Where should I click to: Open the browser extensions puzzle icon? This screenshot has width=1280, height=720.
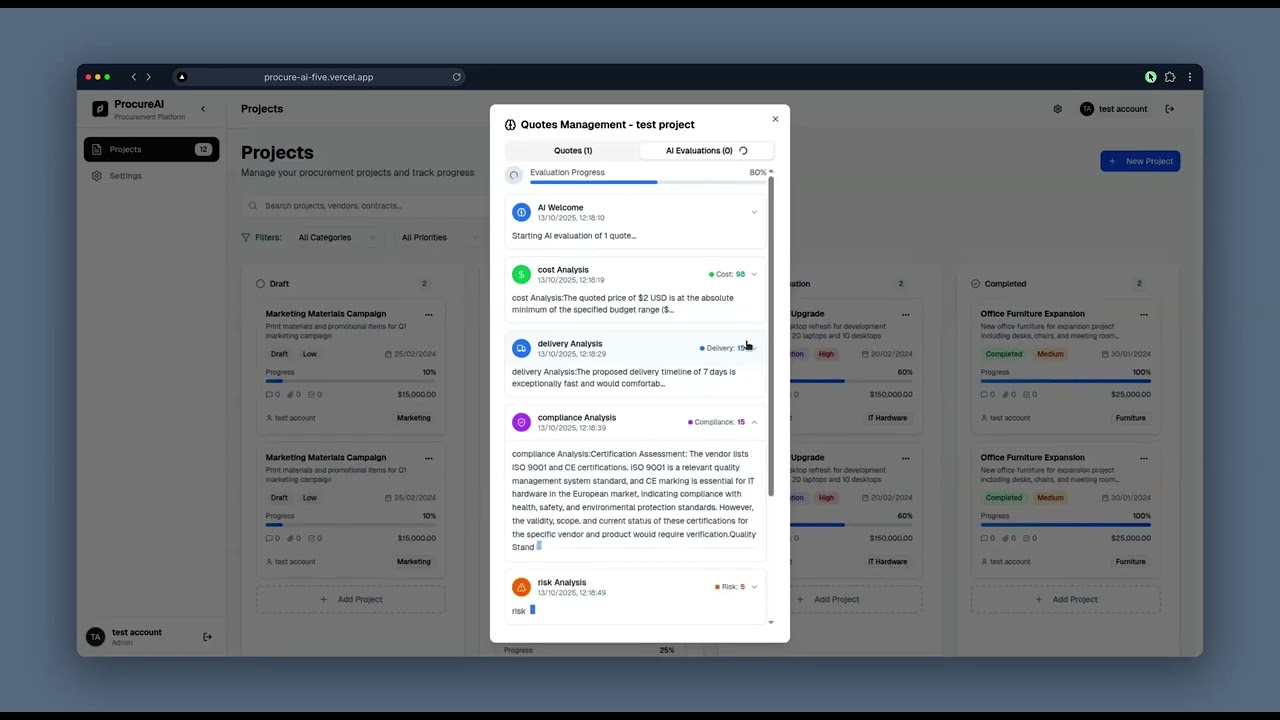point(1170,77)
